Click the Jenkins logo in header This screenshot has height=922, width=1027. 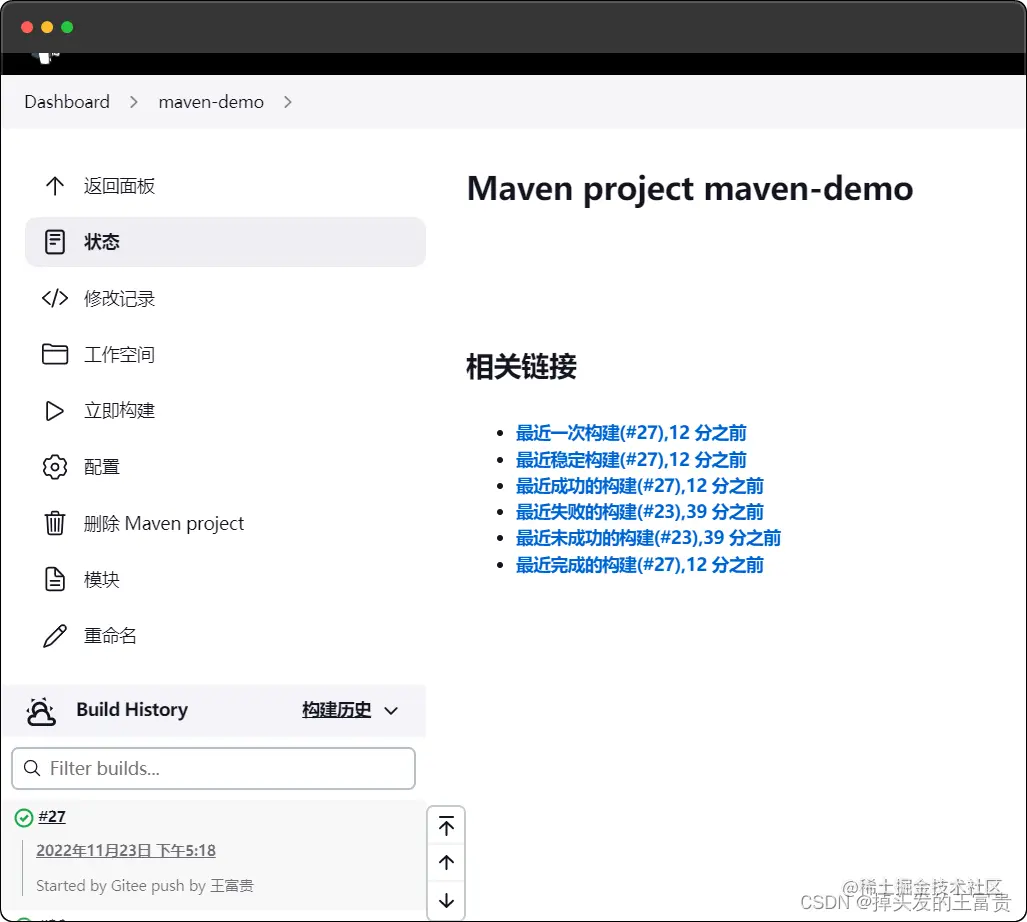click(46, 58)
